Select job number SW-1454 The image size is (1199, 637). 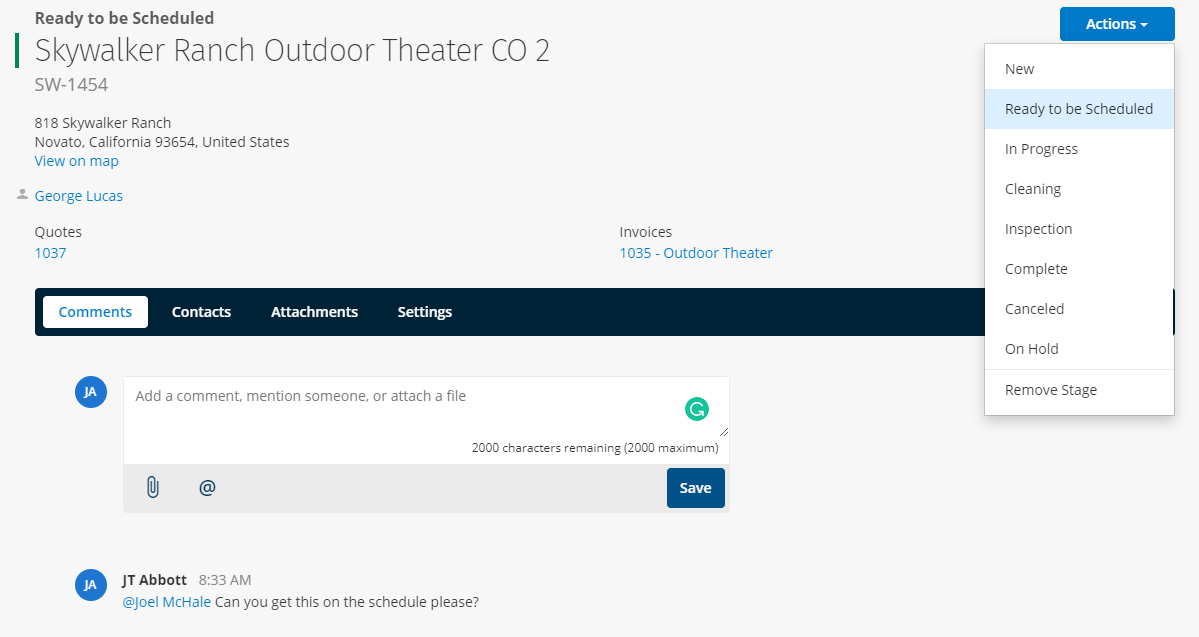(71, 85)
